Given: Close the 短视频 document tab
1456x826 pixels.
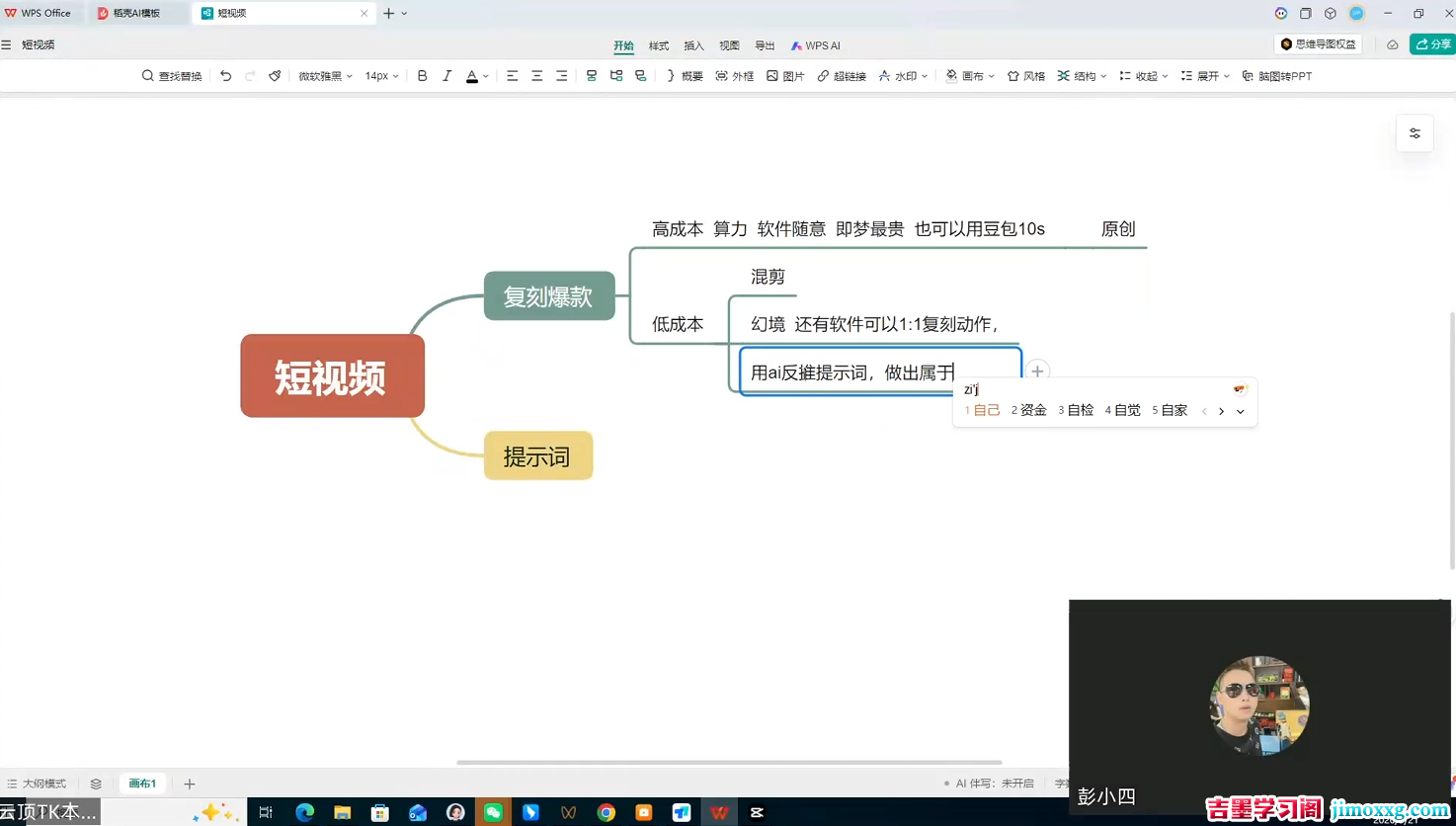Looking at the screenshot, I should click(x=364, y=13).
